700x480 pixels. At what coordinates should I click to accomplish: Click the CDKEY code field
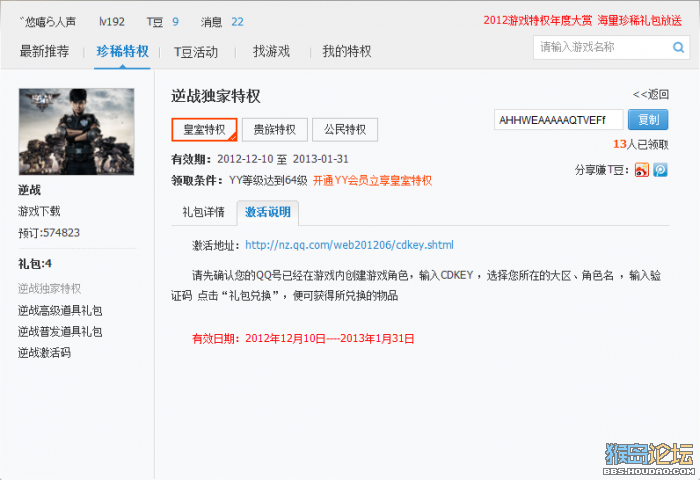pos(558,120)
